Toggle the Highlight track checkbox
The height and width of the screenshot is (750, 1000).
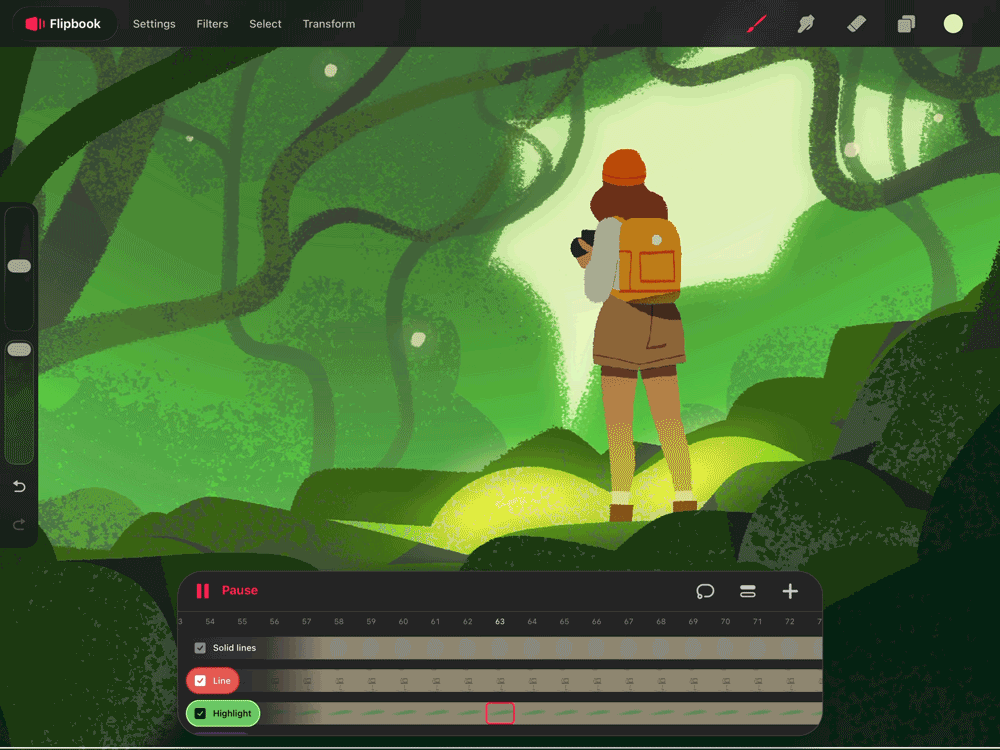coord(200,713)
